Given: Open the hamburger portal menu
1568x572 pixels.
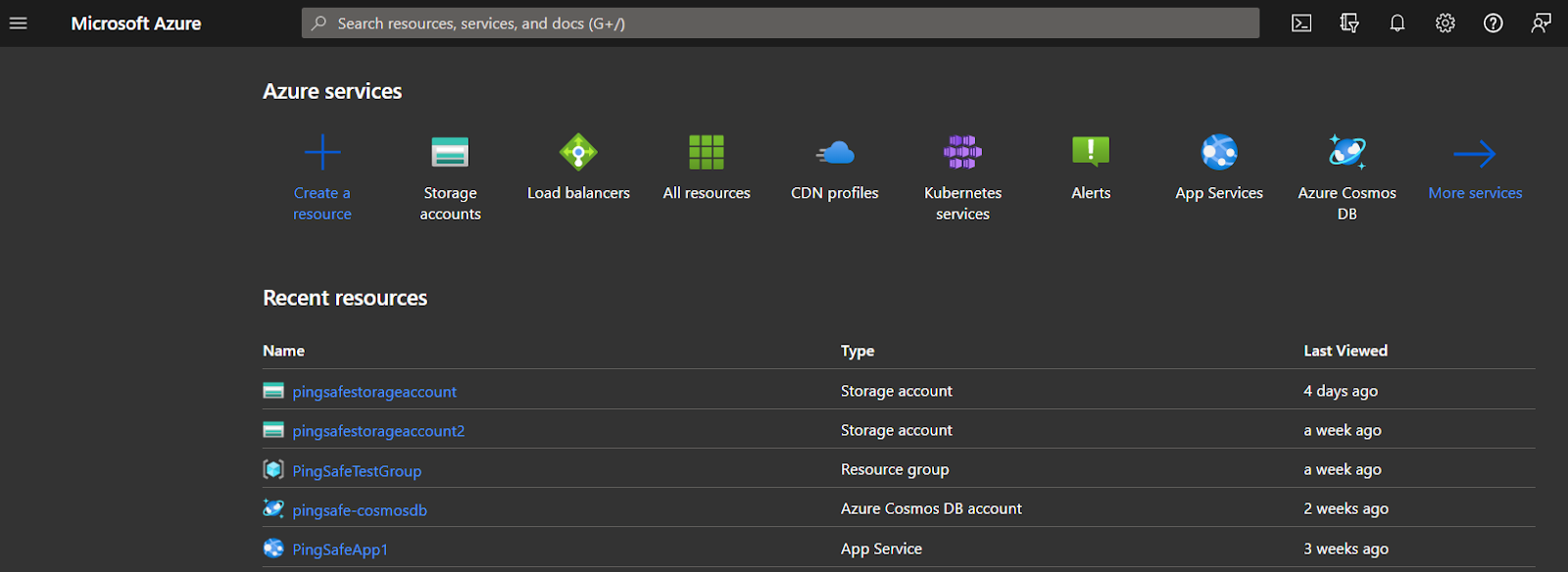Looking at the screenshot, I should 18,24.
